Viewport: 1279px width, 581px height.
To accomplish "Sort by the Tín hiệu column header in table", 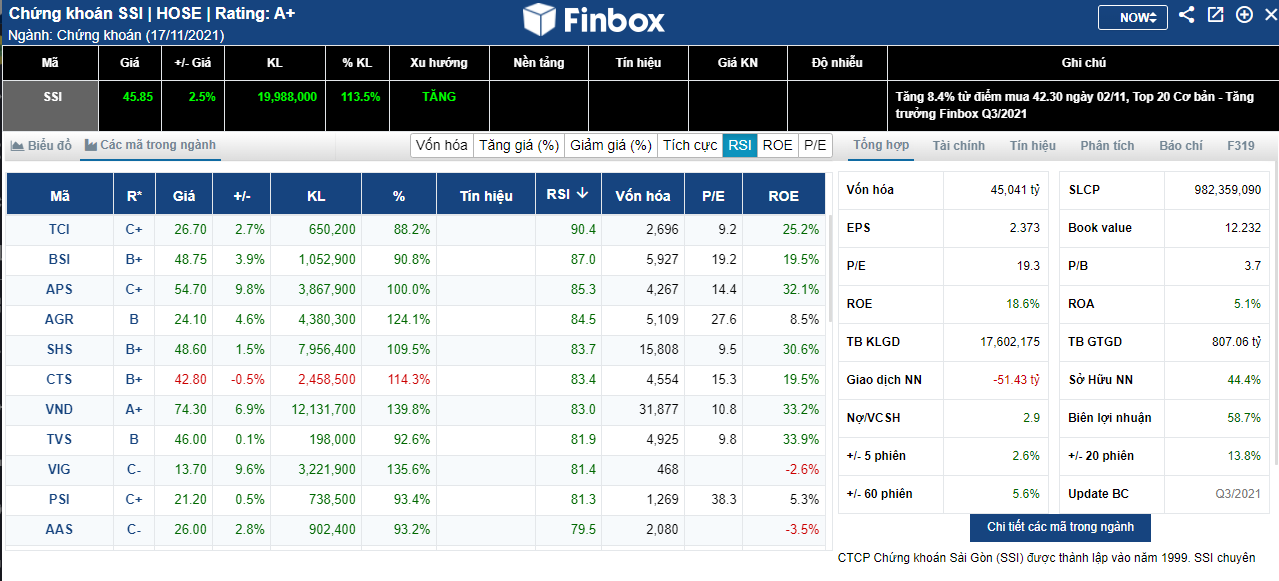I will (487, 195).
